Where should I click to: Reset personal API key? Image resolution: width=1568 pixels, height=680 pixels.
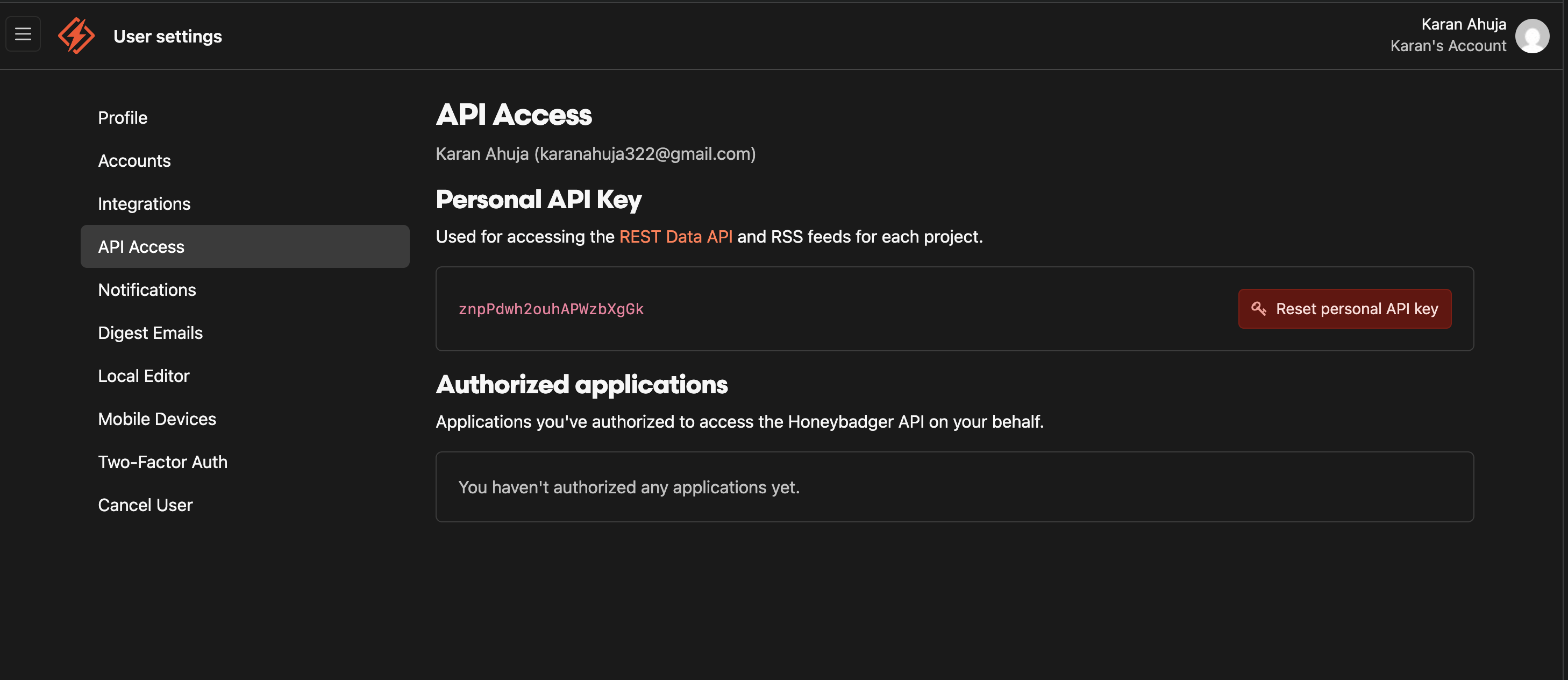point(1345,309)
